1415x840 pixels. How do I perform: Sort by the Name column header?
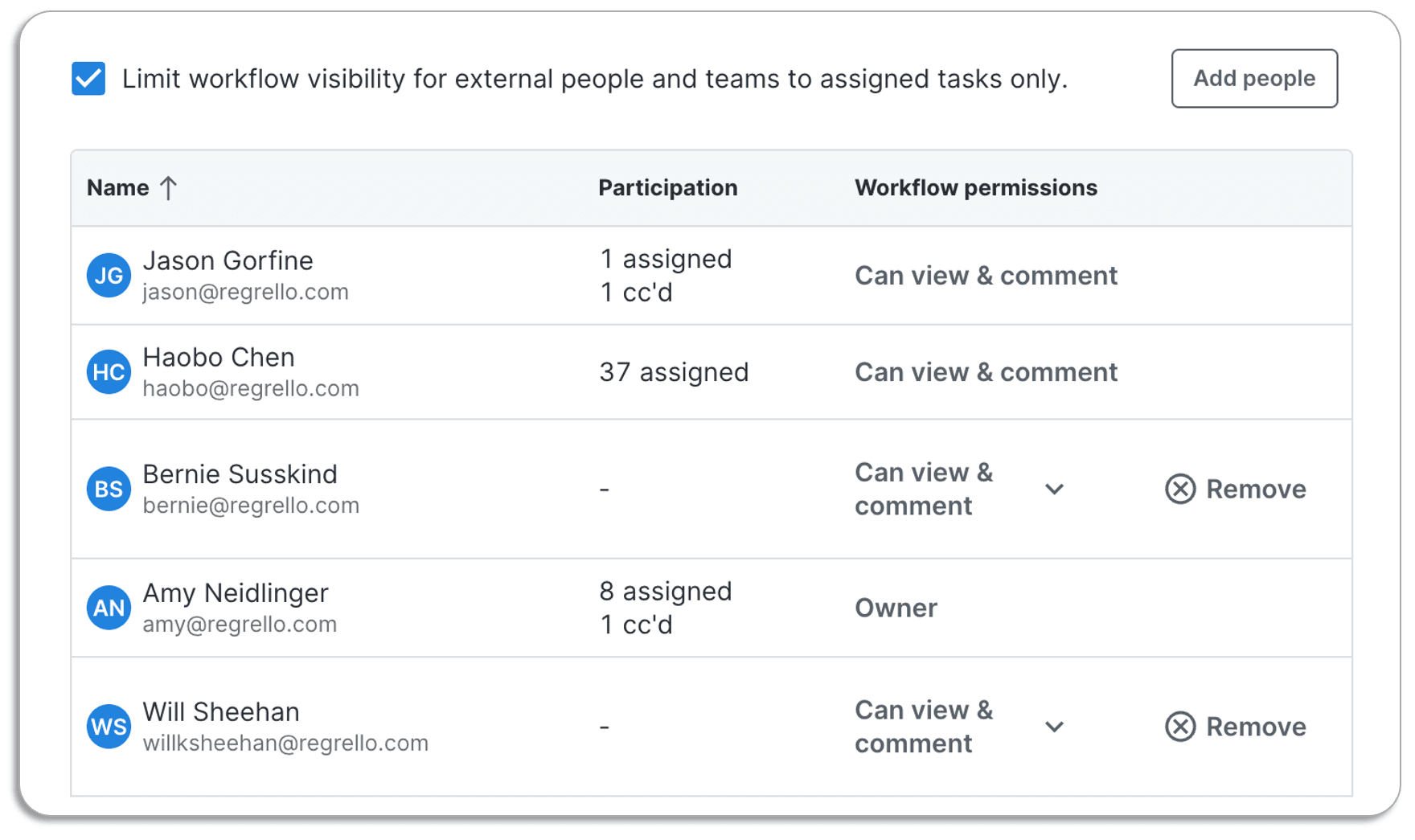[118, 188]
